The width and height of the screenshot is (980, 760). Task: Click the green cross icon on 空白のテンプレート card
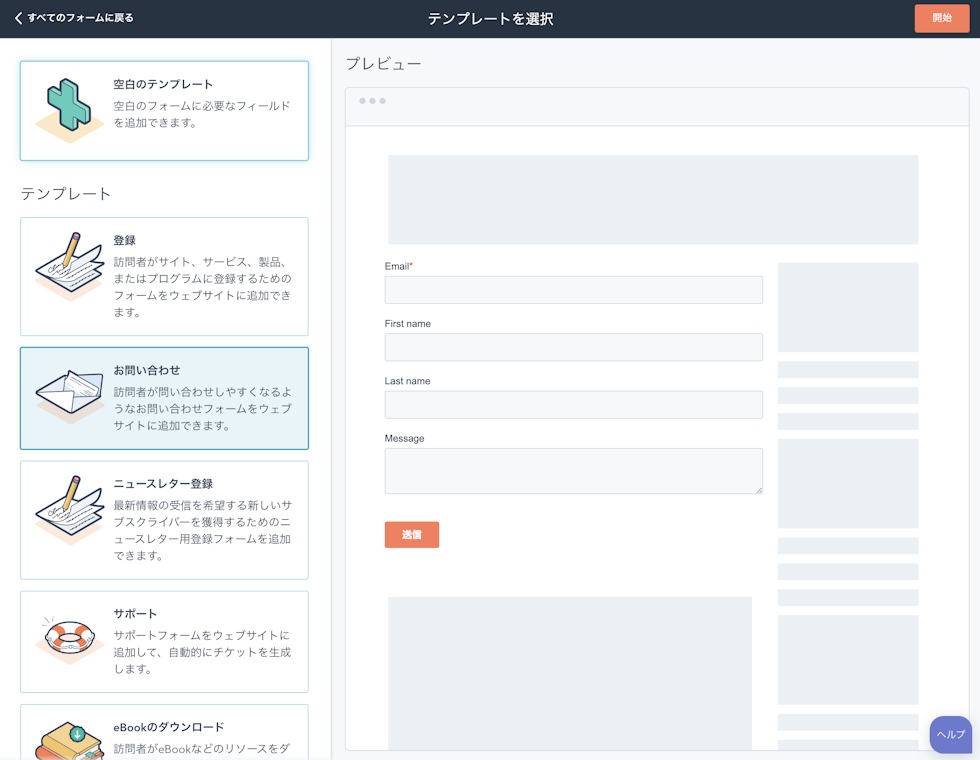click(69, 105)
